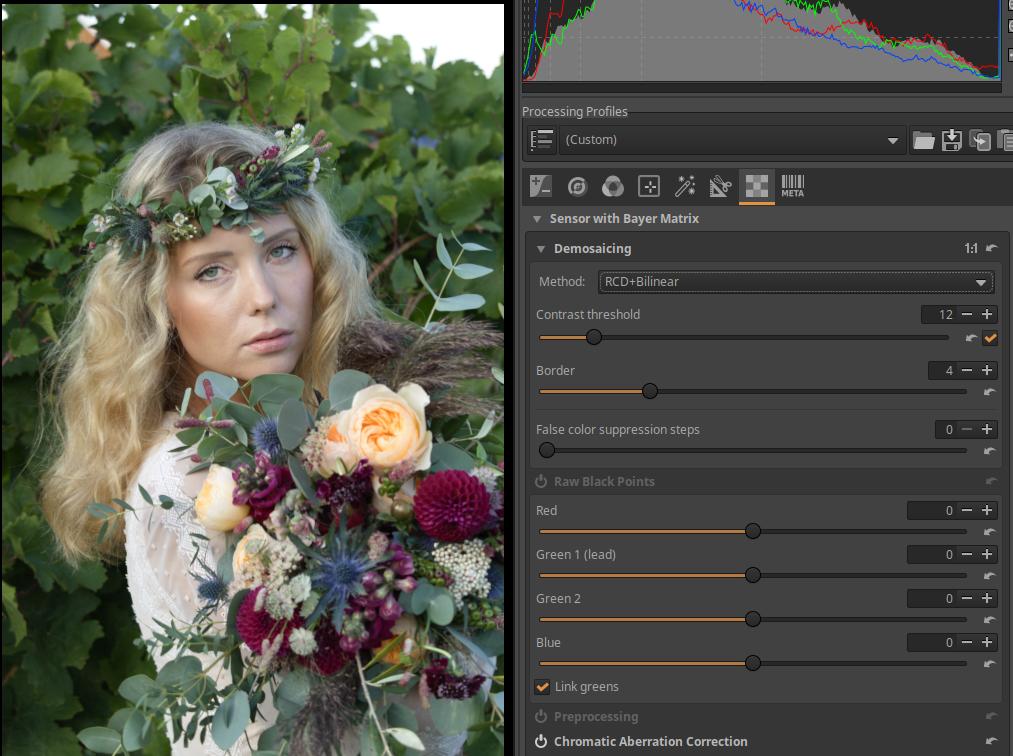Click the Green 1 (lead) slider handle
Viewport: 1013px width, 756px height.
coord(753,575)
